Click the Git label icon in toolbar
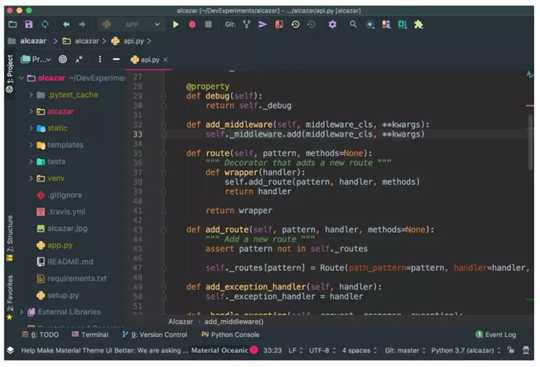 (x=230, y=24)
